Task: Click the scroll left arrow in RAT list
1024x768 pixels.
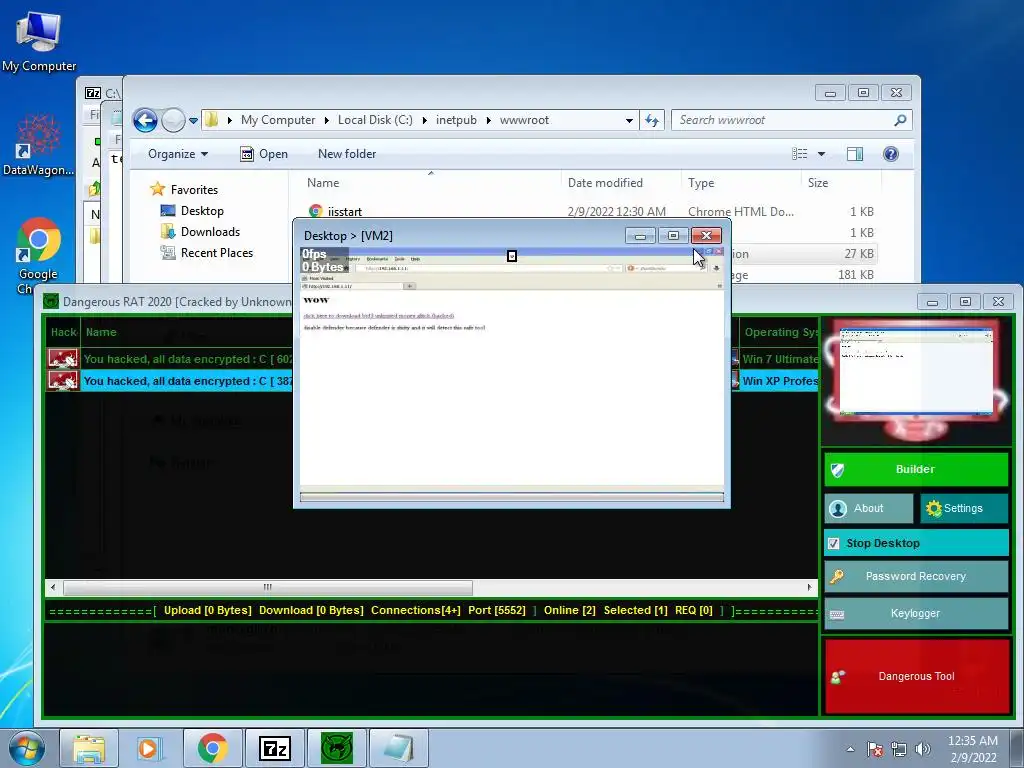Action: coord(53,587)
